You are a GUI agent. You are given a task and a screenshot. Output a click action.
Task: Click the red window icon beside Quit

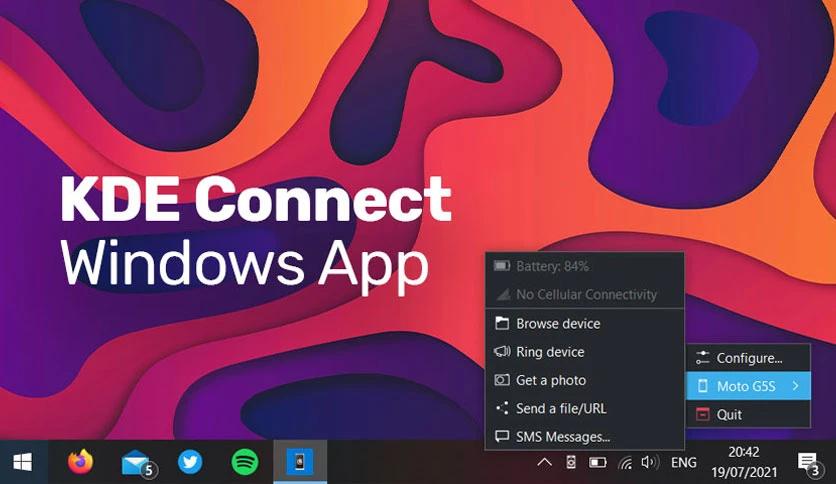(x=703, y=414)
